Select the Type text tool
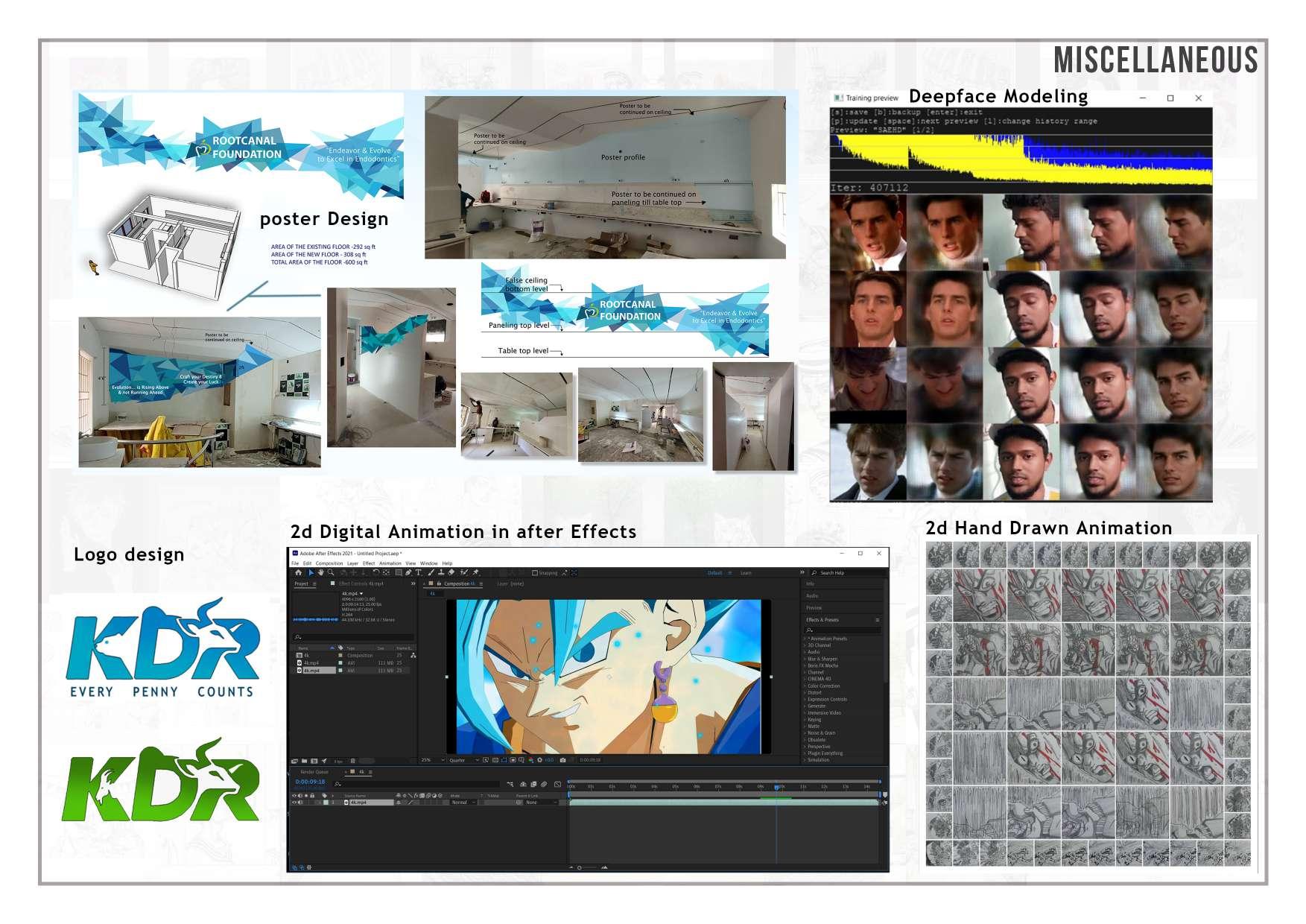This screenshot has height=924, width=1306. (x=419, y=573)
